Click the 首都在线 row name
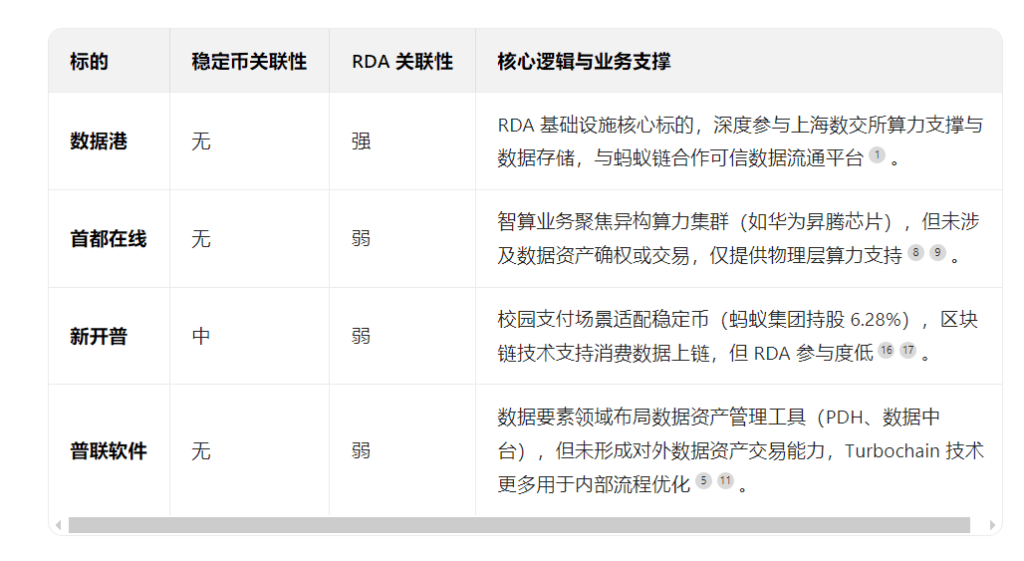Image resolution: width=1024 pixels, height=561 pixels. point(108,239)
